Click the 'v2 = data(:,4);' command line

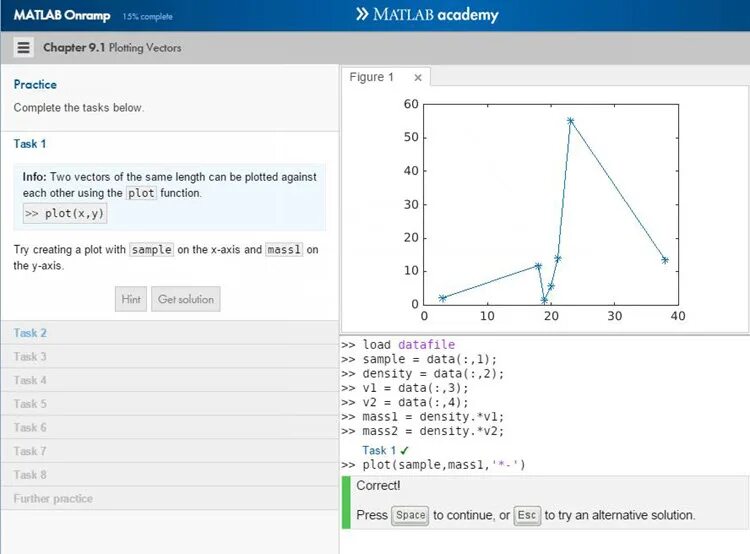[x=405, y=402]
